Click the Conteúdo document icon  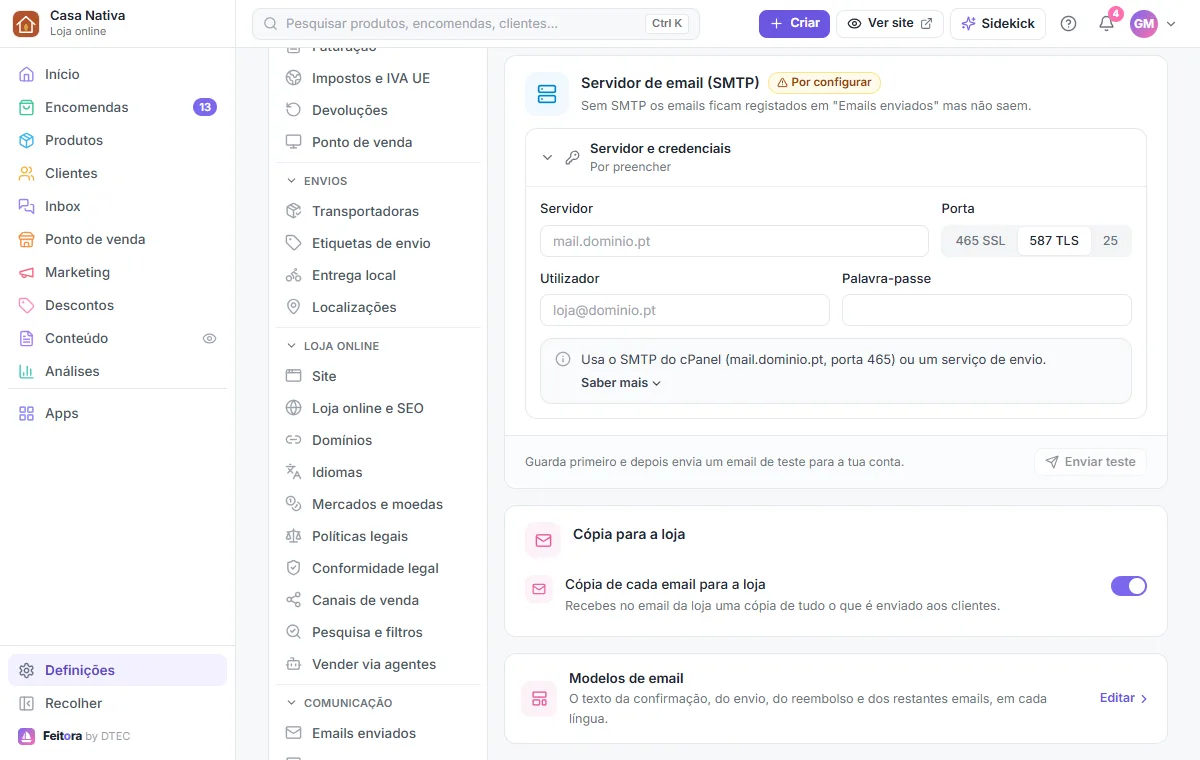[26, 338]
